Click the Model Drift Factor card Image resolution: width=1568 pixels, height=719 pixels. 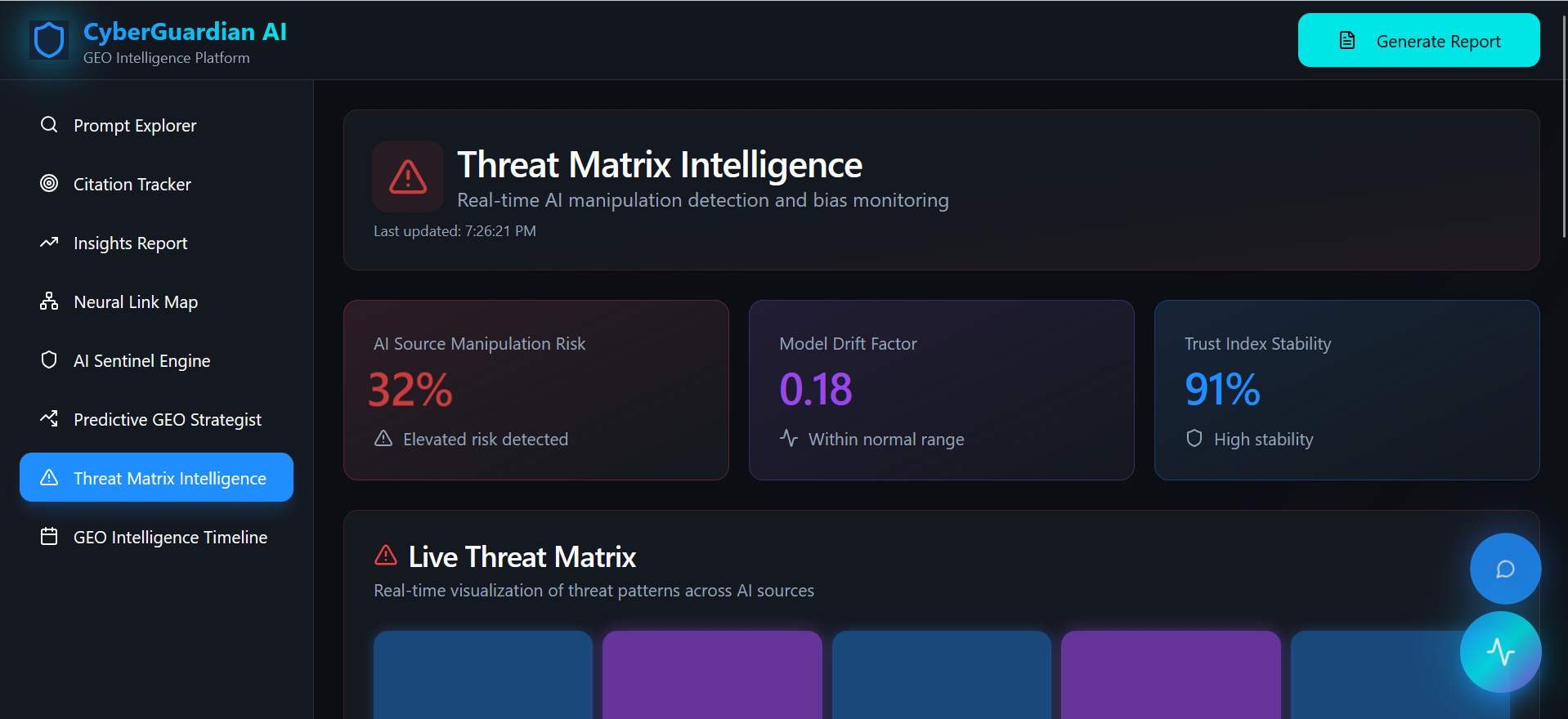tap(942, 390)
